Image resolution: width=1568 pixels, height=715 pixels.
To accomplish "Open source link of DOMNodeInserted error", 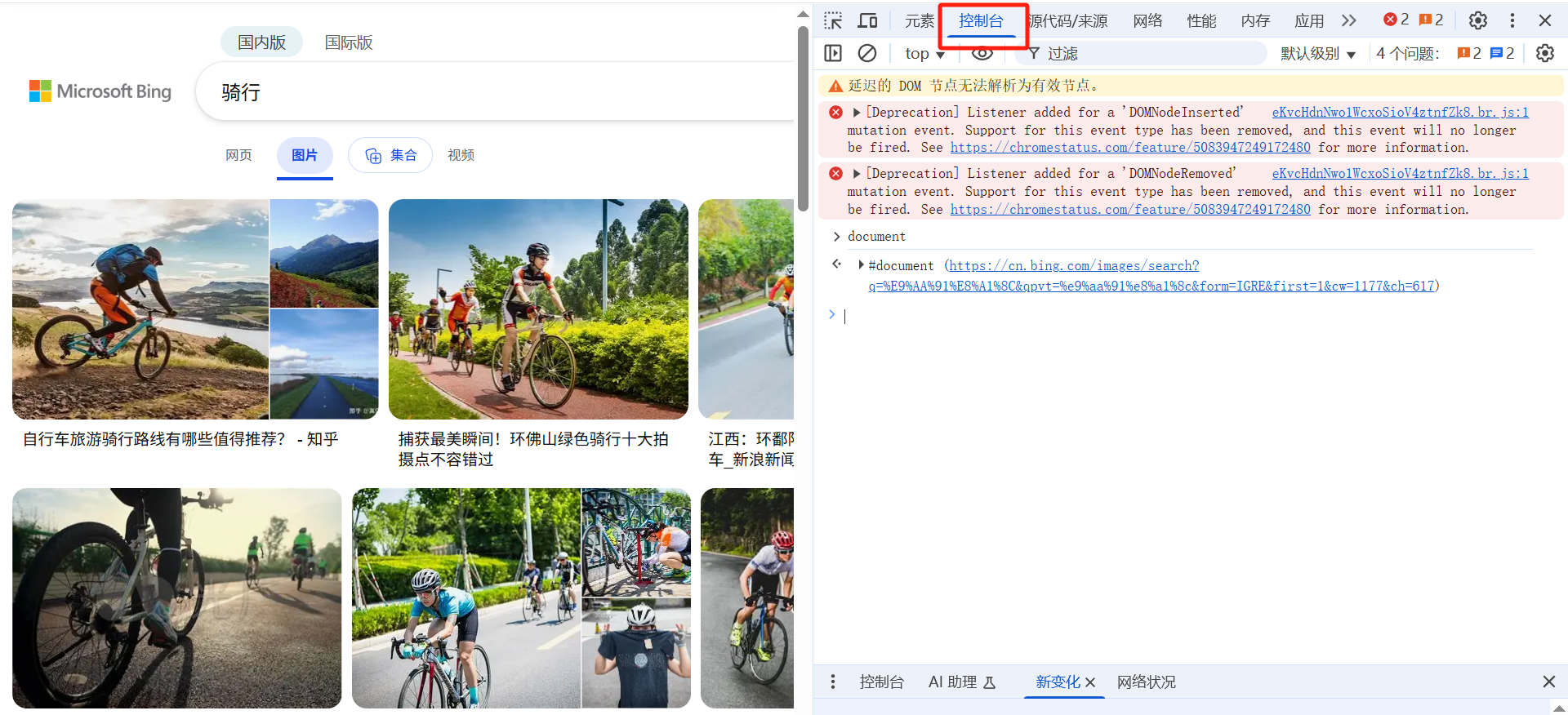I will click(x=1400, y=113).
